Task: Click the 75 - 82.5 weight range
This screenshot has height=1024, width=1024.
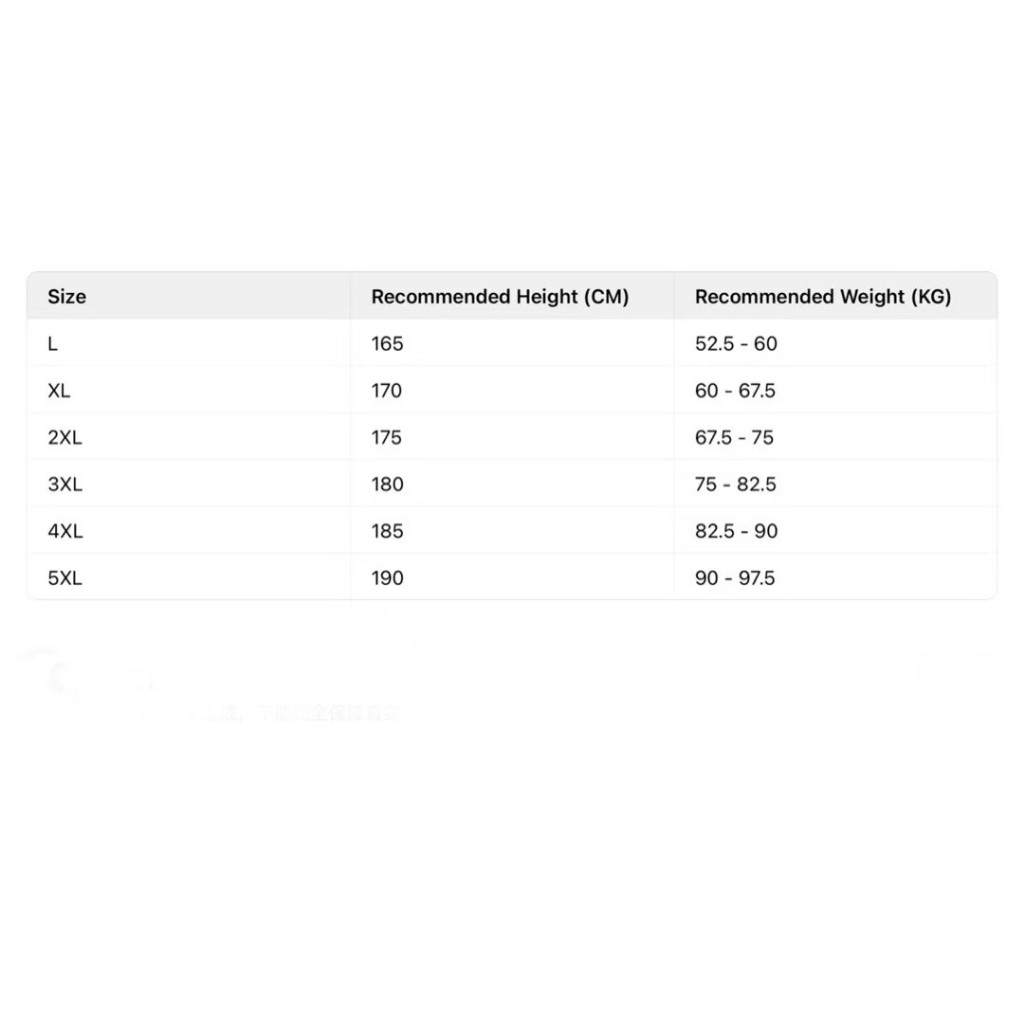Action: tap(736, 485)
